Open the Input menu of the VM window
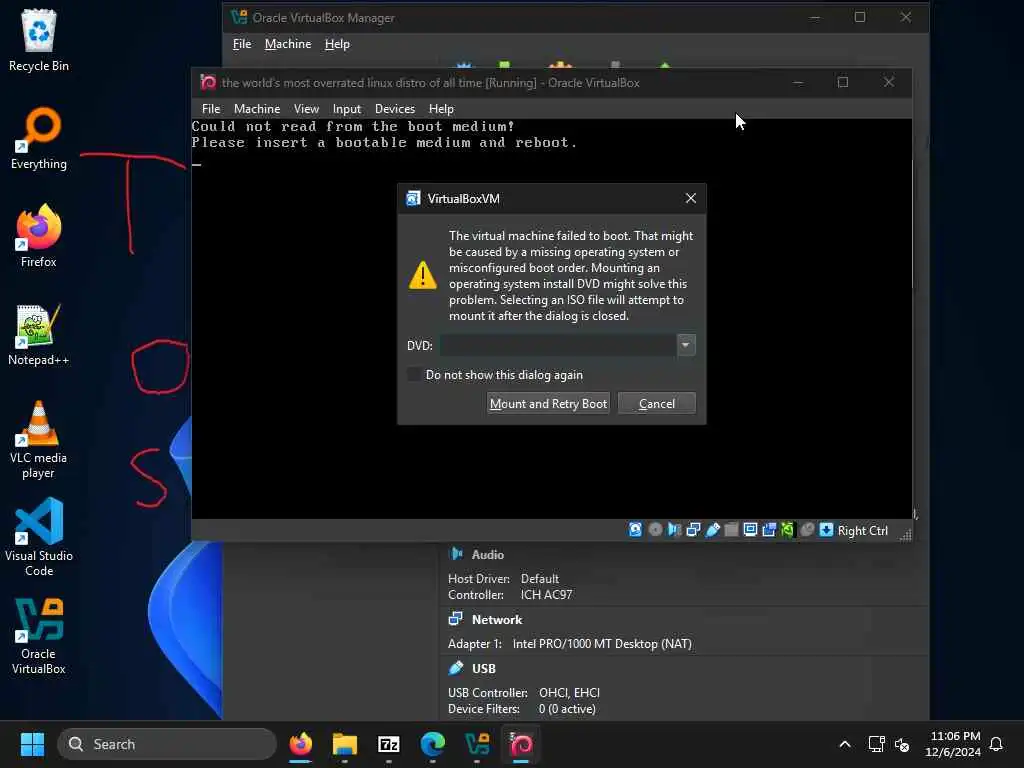1024x768 pixels. coord(347,108)
